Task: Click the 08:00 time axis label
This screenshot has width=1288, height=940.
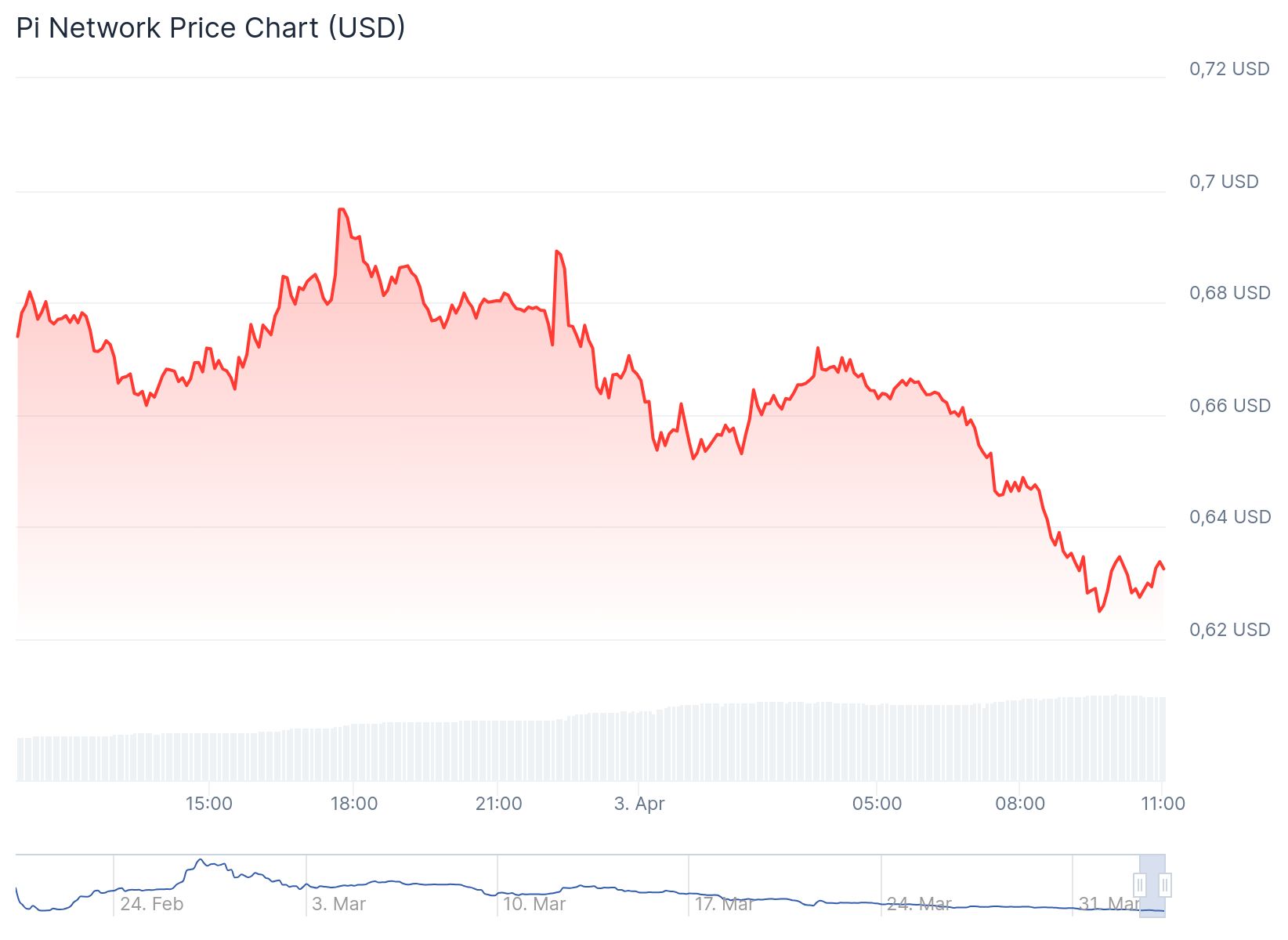Action: point(1020,804)
